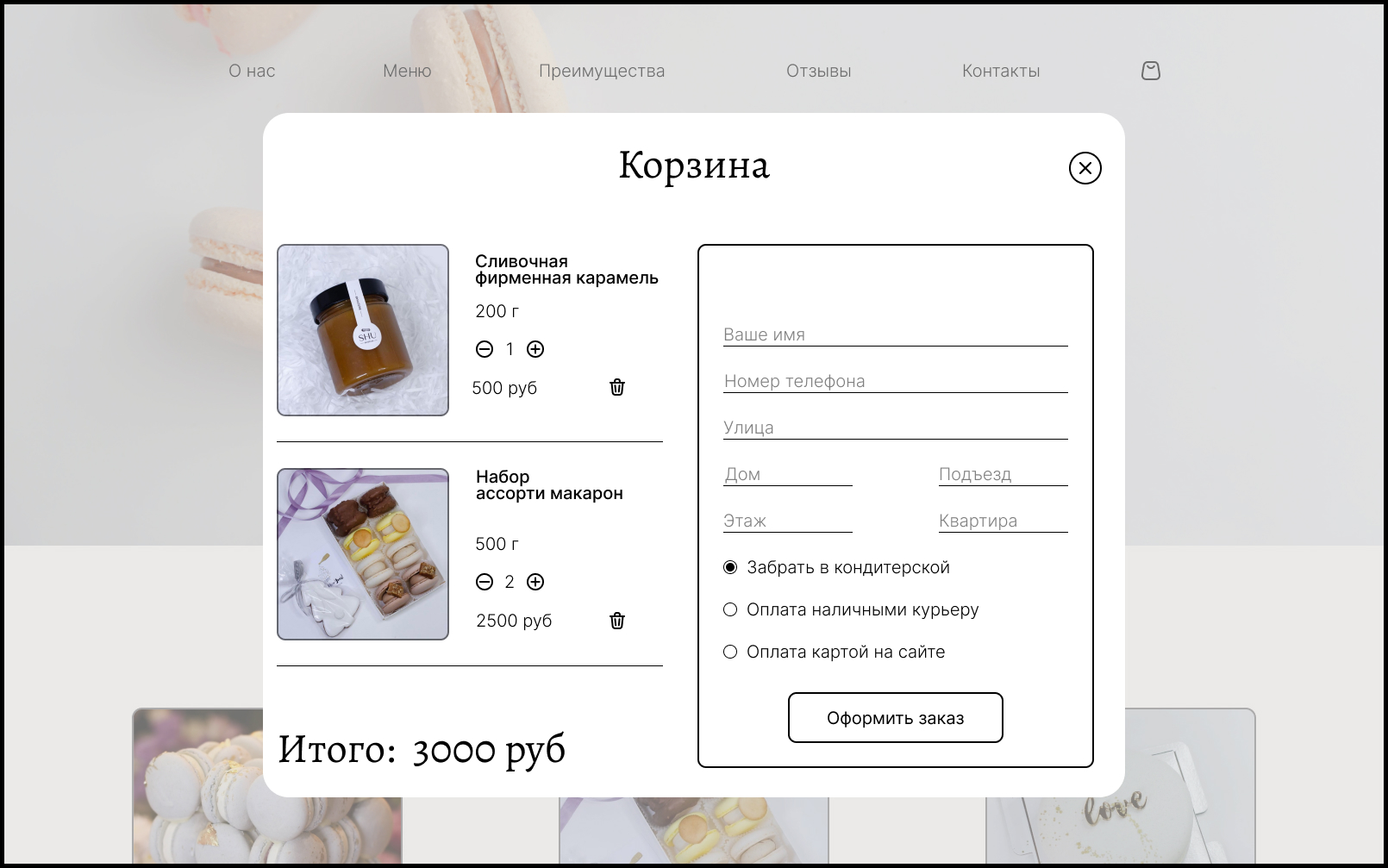This screenshot has width=1388, height=868.
Task: Go to Меню section
Action: click(x=407, y=71)
